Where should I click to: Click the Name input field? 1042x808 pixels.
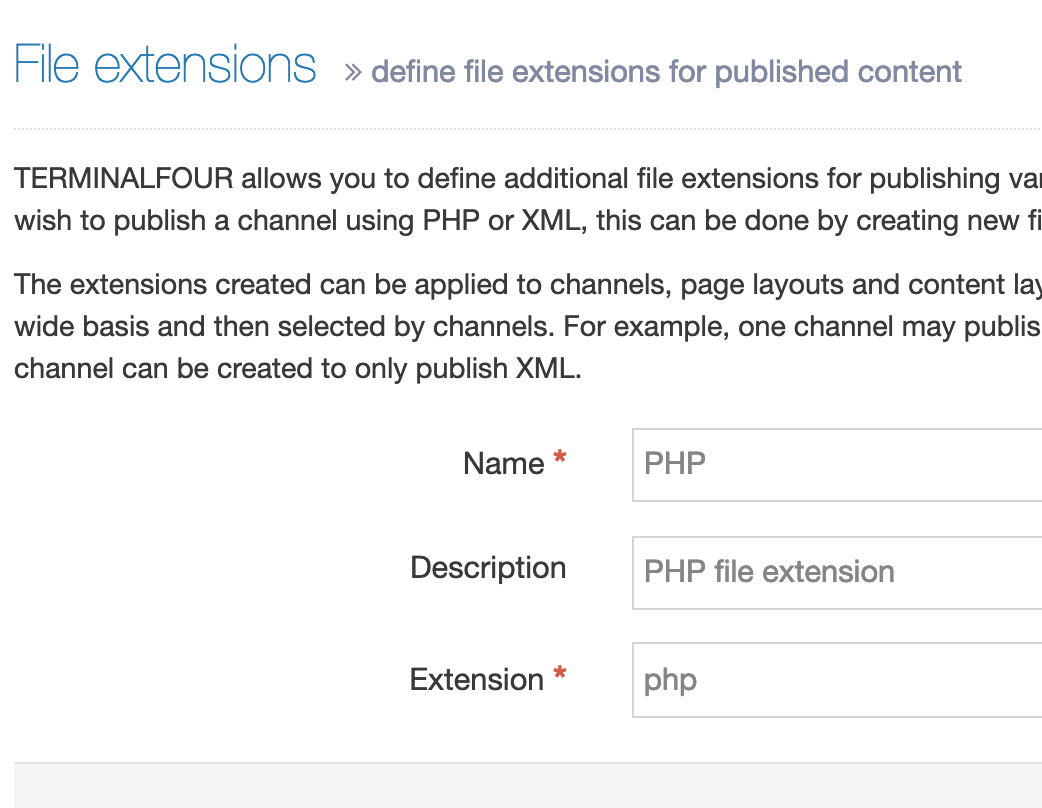click(x=836, y=465)
